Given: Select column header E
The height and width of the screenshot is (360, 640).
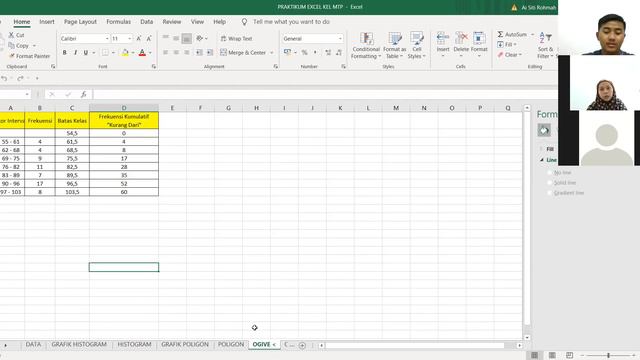Looking at the screenshot, I should [x=172, y=108].
